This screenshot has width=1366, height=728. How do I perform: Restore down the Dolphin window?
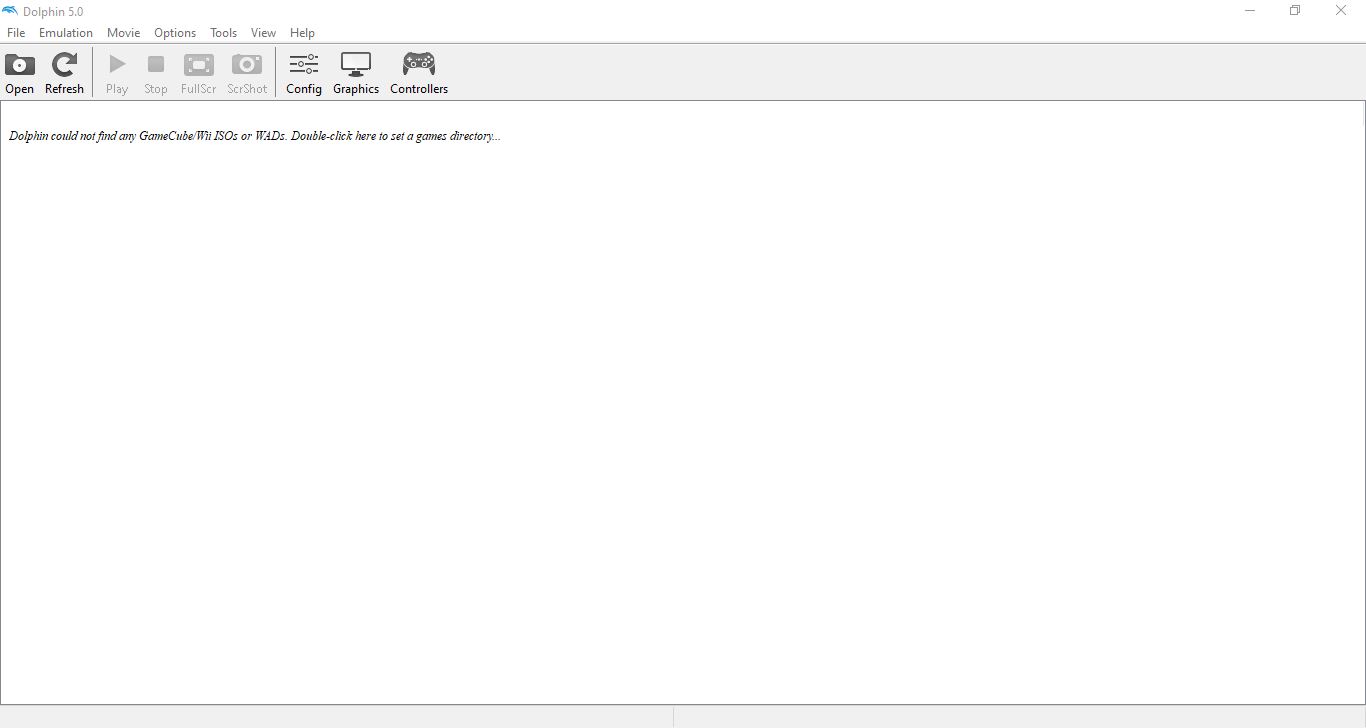(x=1295, y=11)
